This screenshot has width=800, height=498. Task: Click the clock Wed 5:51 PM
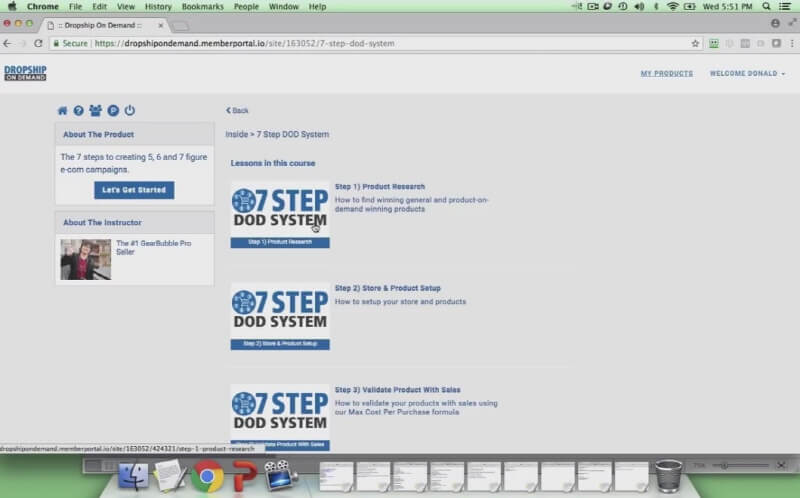pyautogui.click(x=728, y=7)
